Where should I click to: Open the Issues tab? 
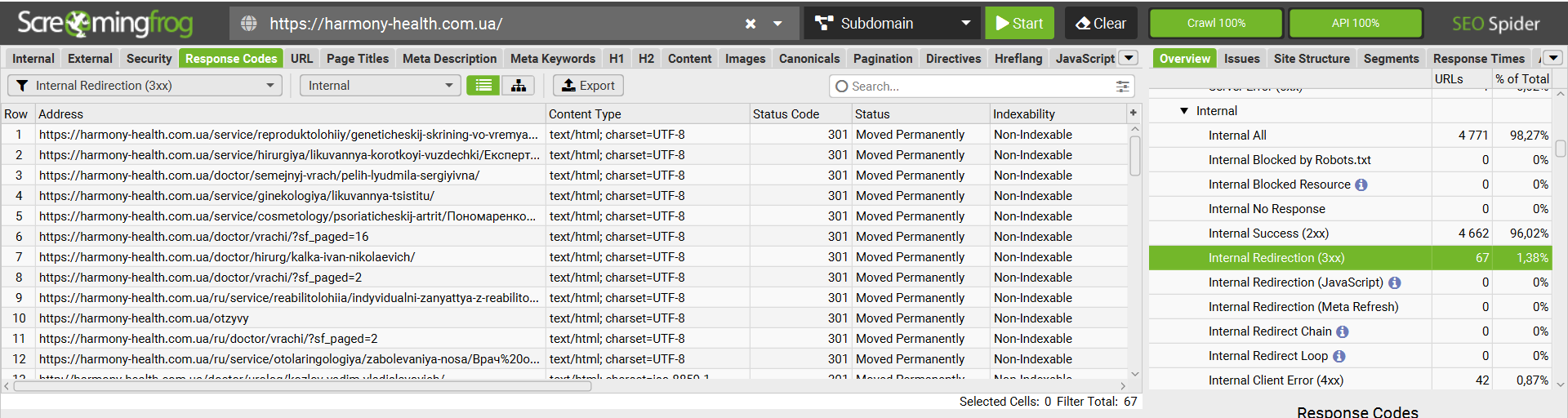point(1241,59)
